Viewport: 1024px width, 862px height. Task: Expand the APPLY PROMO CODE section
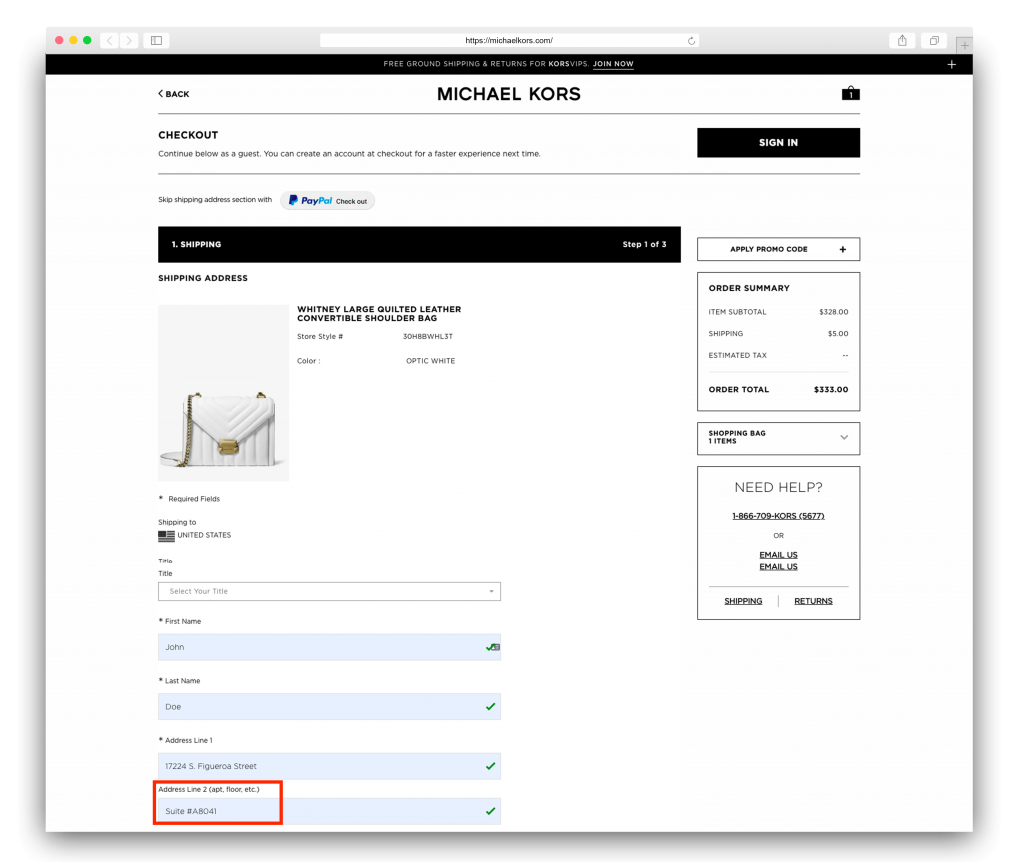[x=778, y=249]
